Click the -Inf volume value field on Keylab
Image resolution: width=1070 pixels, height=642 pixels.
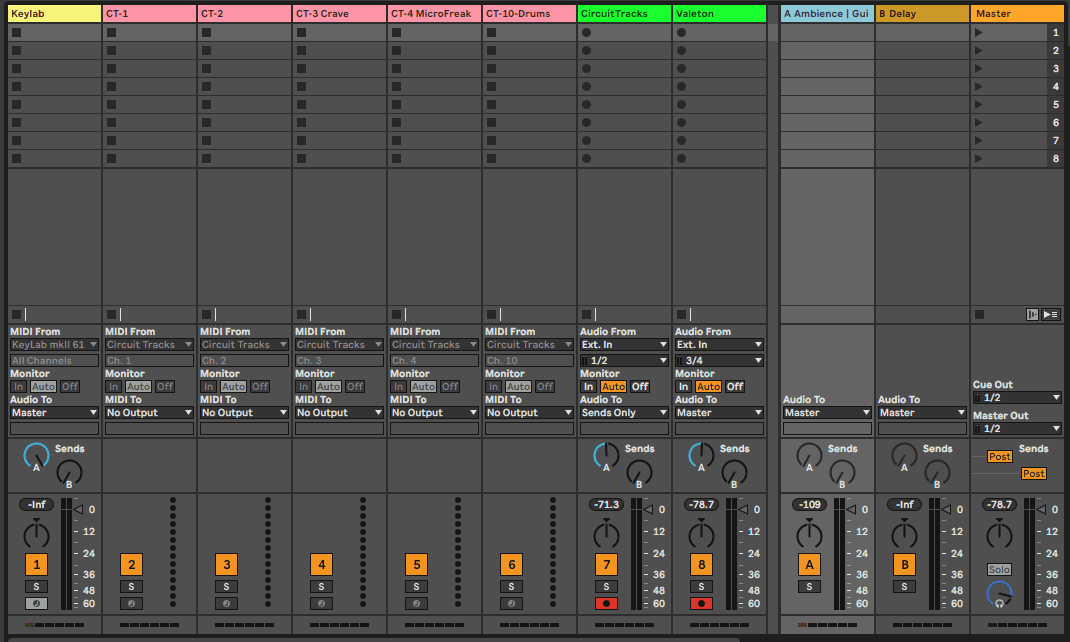pos(37,504)
